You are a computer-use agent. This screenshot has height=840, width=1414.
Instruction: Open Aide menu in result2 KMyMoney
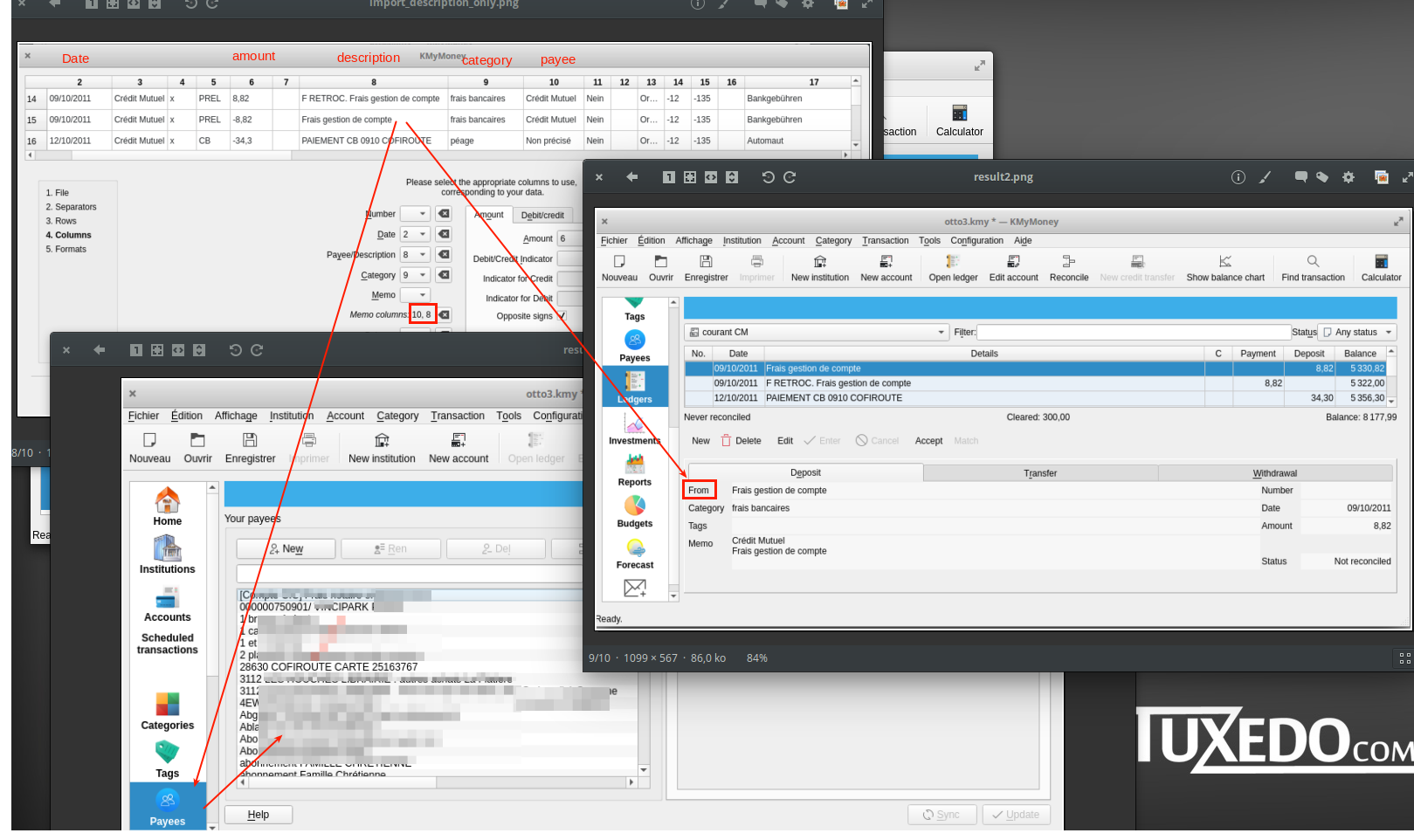click(1023, 241)
